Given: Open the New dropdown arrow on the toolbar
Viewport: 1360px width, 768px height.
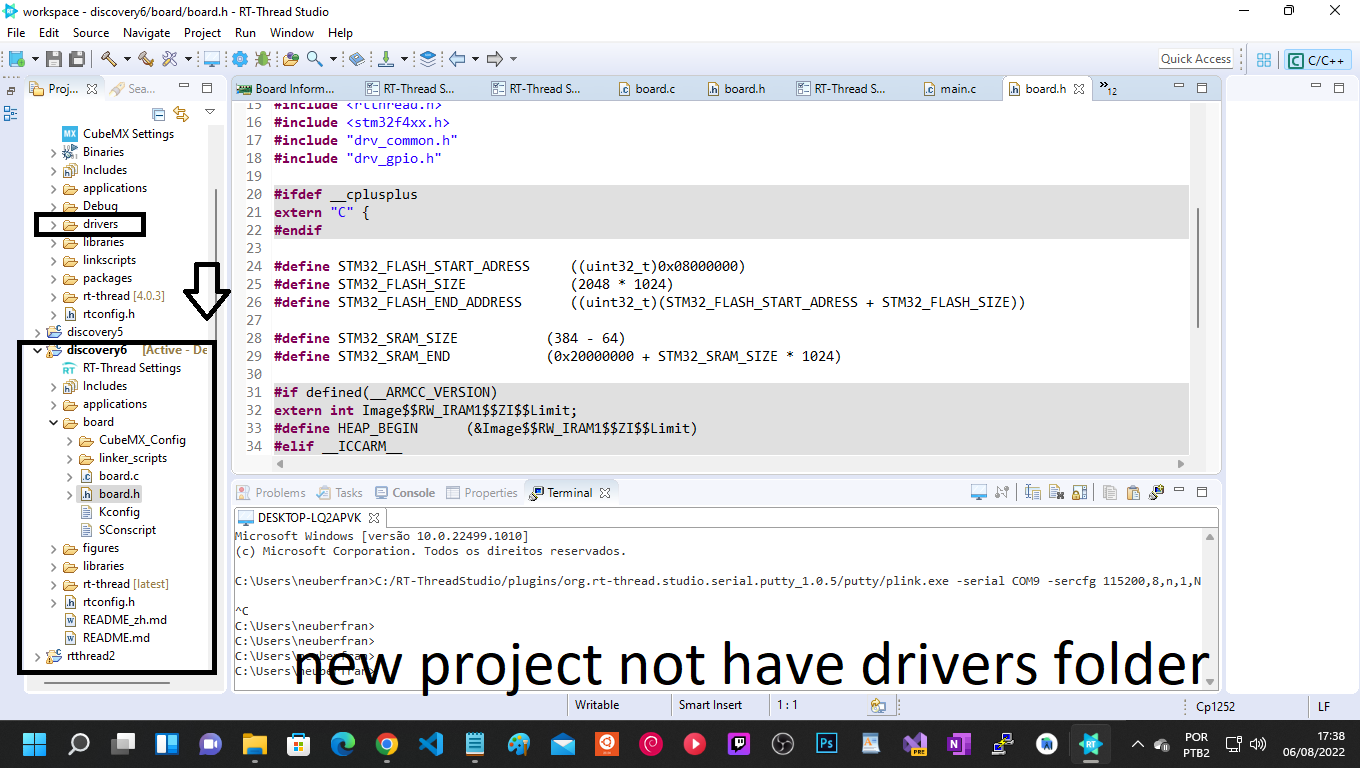Looking at the screenshot, I should click(x=33, y=60).
